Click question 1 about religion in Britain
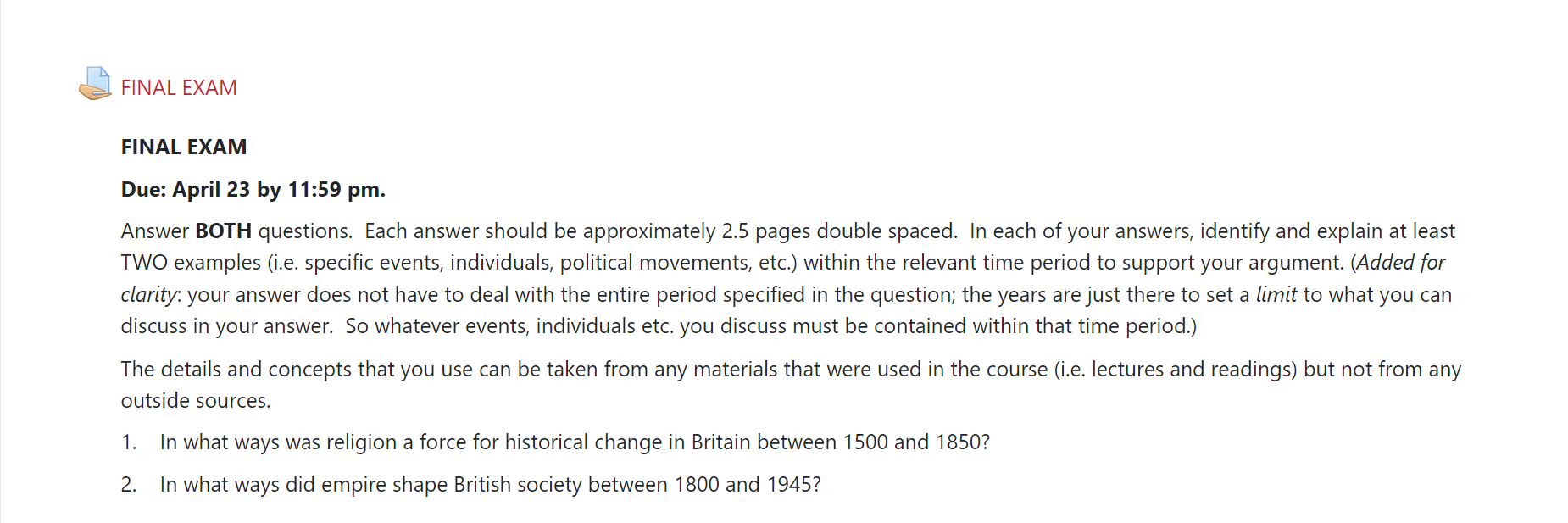Image resolution: width=1568 pixels, height=523 pixels. click(x=575, y=442)
